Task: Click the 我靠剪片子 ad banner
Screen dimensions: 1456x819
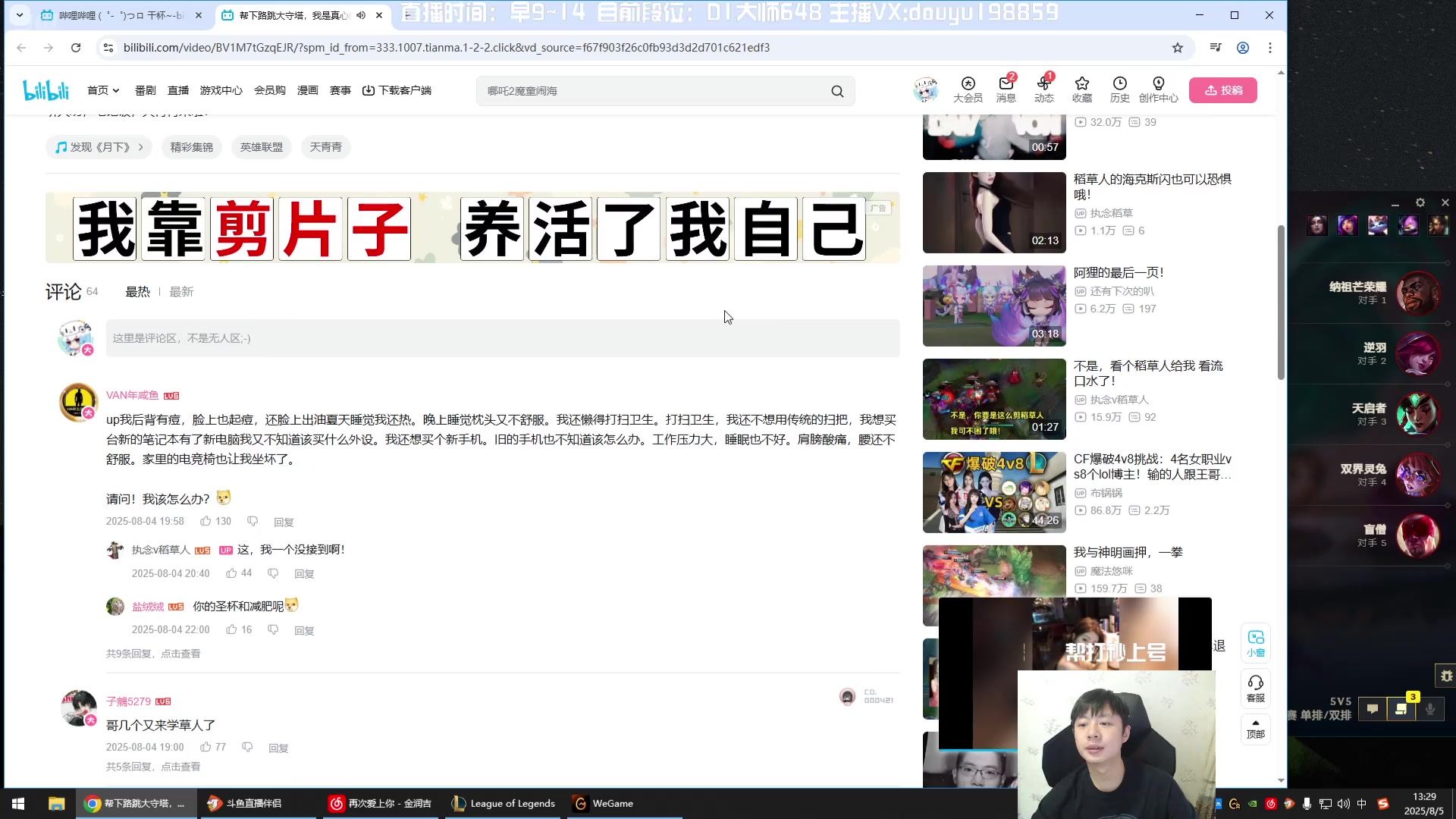Action: click(x=472, y=228)
